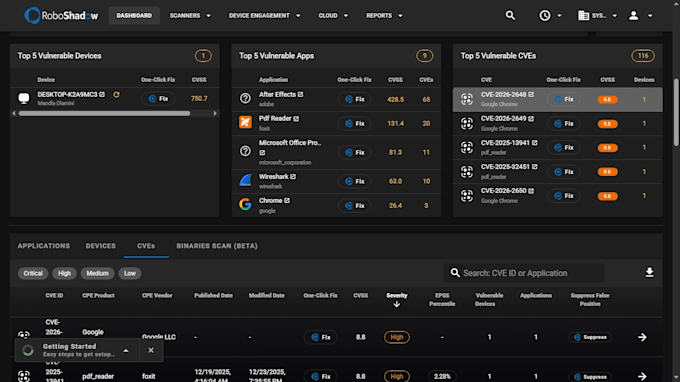680x382 pixels.
Task: Click the orange refresh icon beside DESKTOP-K2A9MC3
Action: (x=116, y=94)
